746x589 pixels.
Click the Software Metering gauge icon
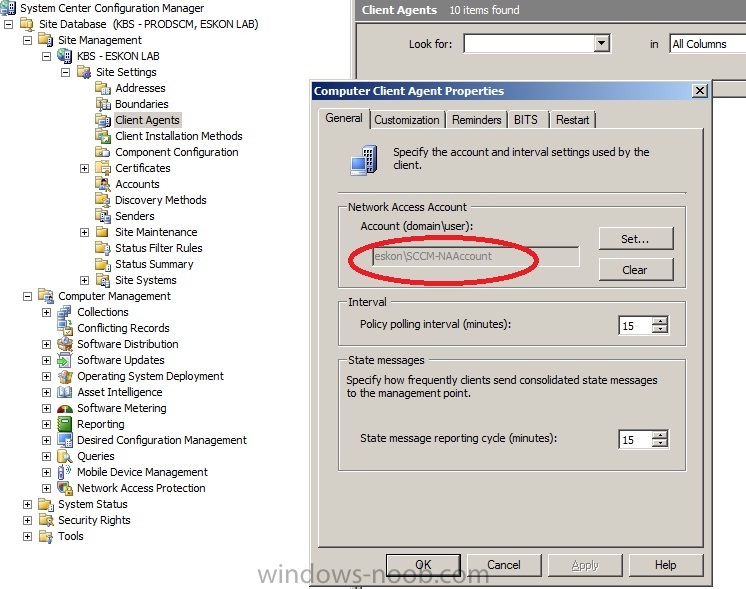click(64, 408)
